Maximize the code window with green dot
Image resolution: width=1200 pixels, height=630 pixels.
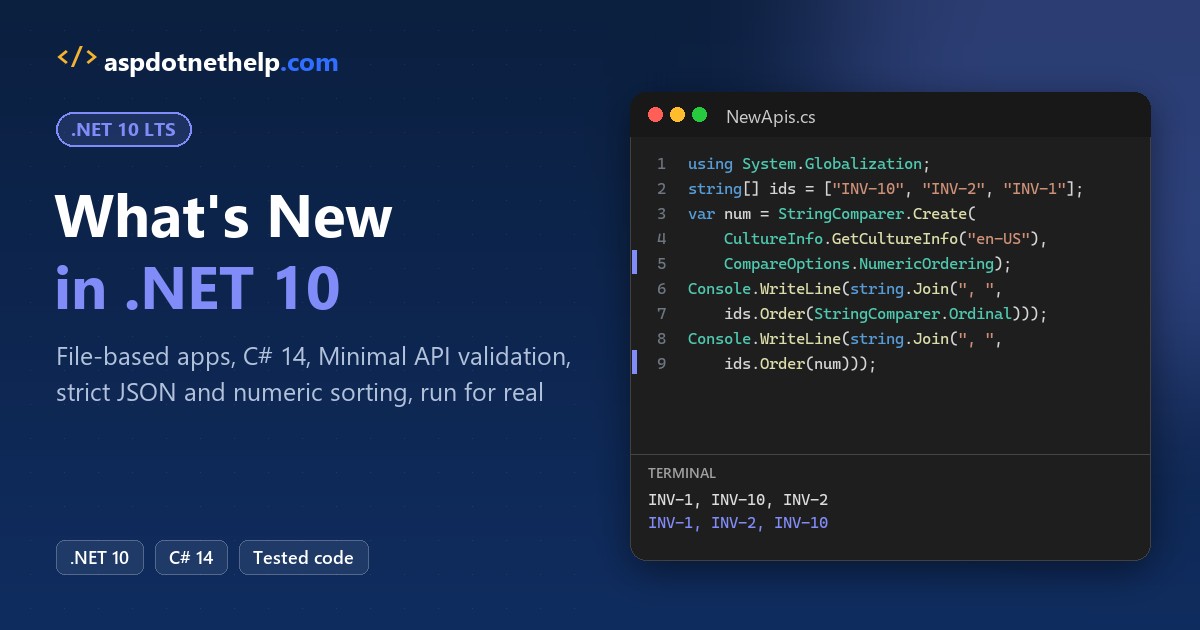tap(699, 115)
